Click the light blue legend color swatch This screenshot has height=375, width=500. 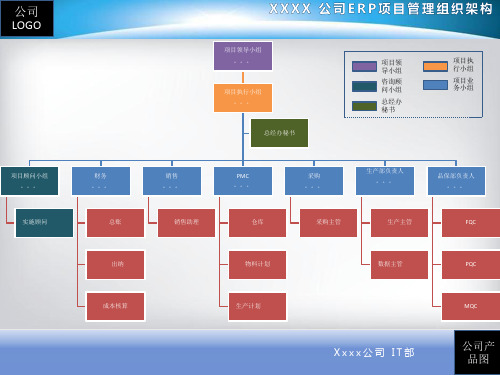tap(435, 85)
